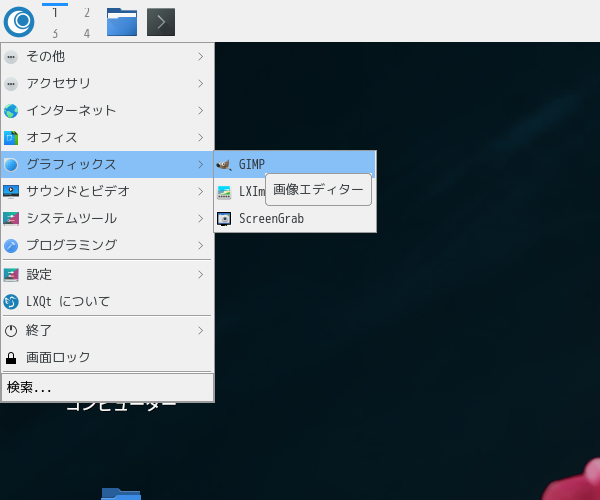600x500 pixels.
Task: Open the オフィス menu entry
Action: click(x=107, y=138)
